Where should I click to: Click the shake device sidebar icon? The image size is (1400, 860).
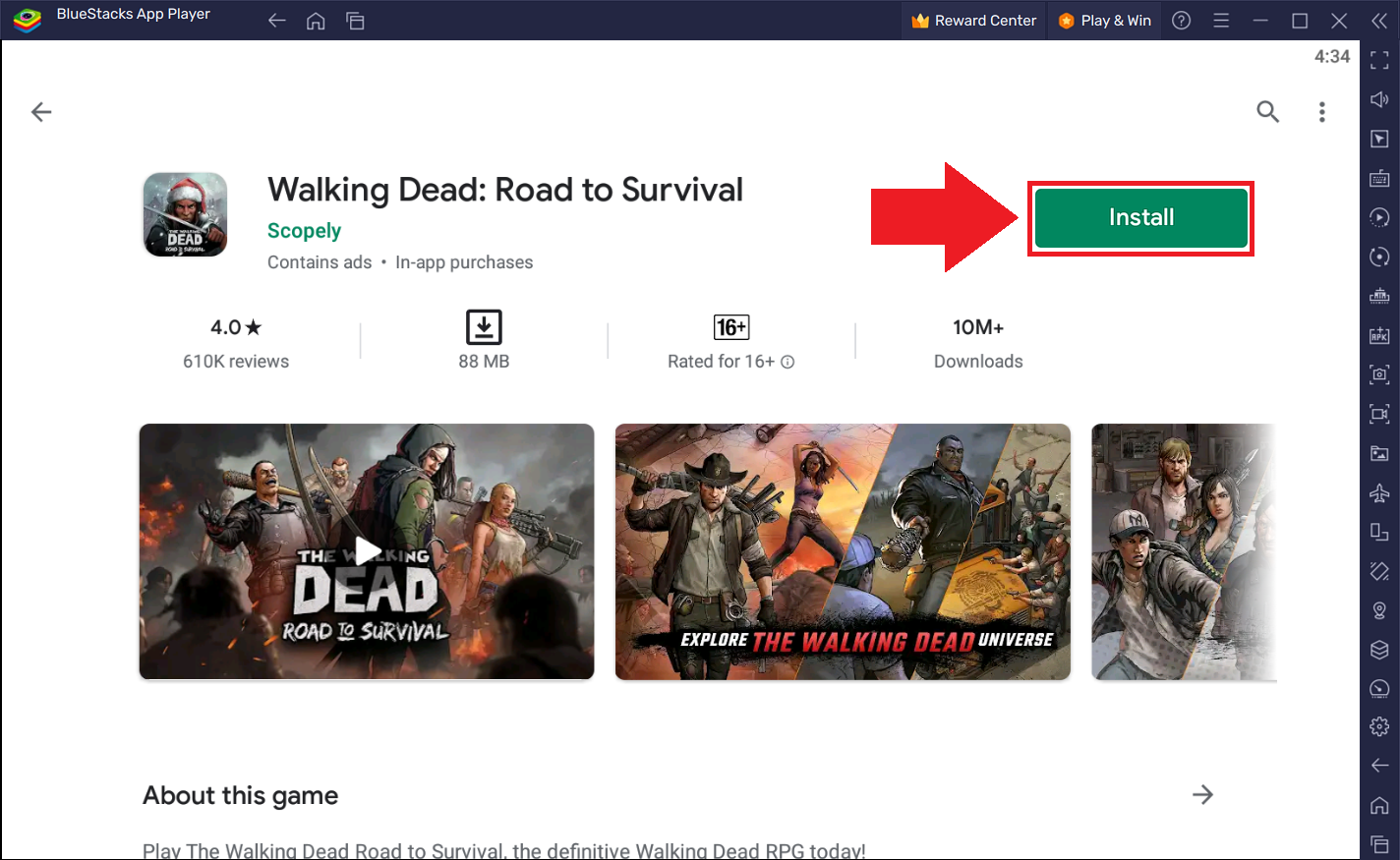click(x=1379, y=571)
